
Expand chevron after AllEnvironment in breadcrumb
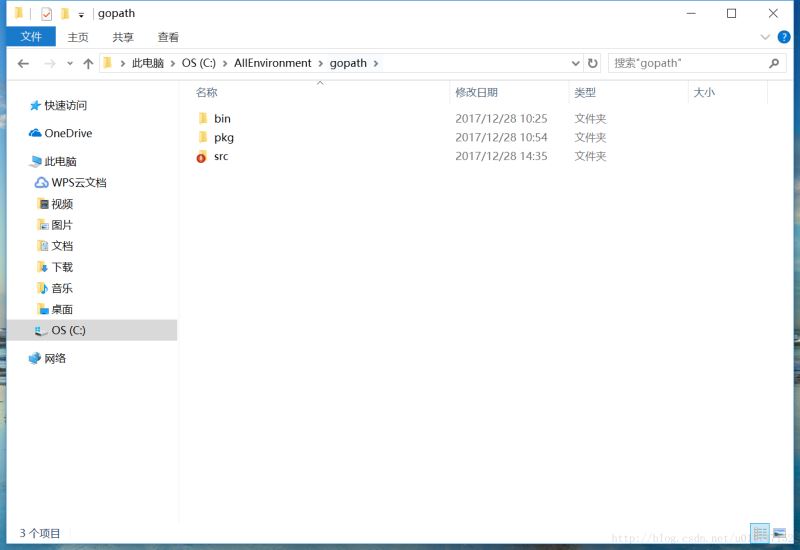pyautogui.click(x=320, y=63)
